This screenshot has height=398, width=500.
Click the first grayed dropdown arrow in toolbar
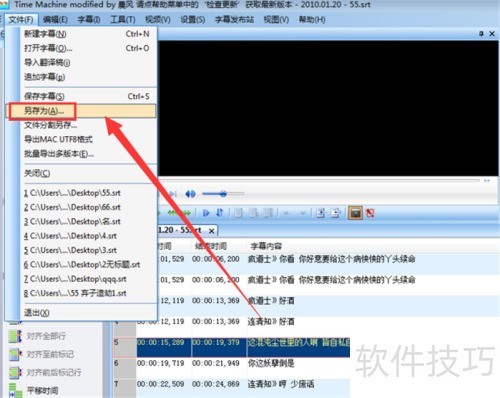pos(286,213)
